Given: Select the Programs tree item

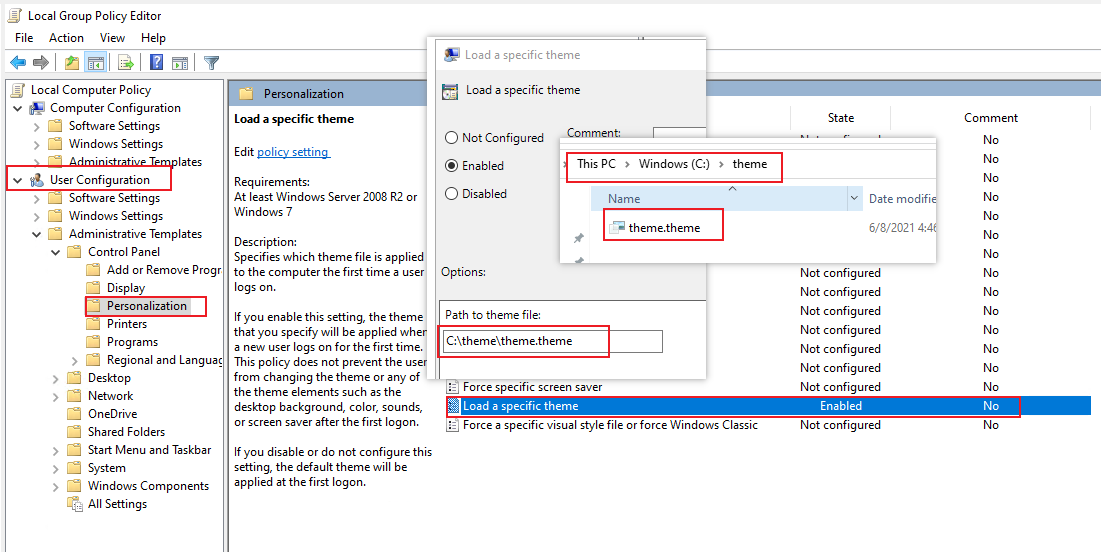Looking at the screenshot, I should (132, 342).
